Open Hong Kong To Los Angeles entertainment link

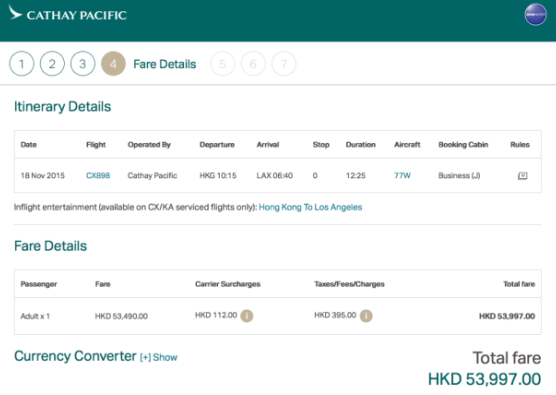(x=310, y=207)
